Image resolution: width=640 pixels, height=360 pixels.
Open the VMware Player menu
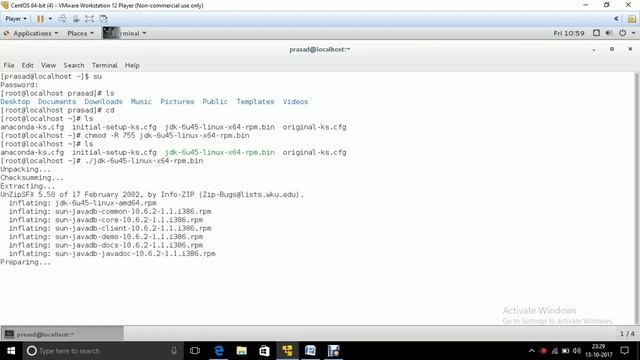[x=16, y=19]
